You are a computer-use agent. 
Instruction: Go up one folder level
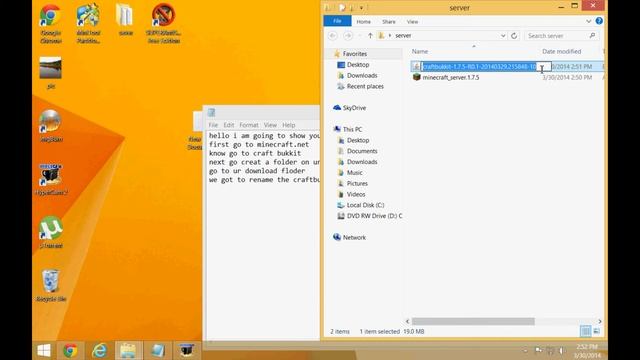point(370,36)
